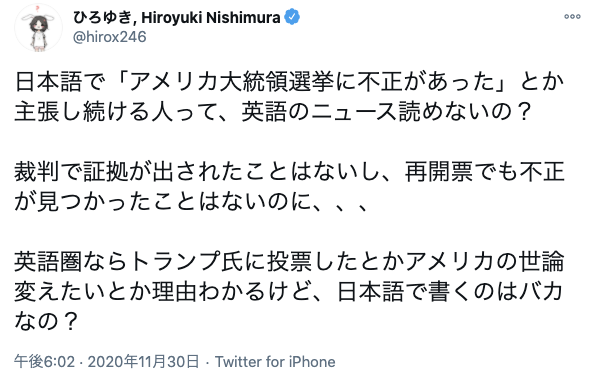Click the line starting 主張し続ける人って

273,111
